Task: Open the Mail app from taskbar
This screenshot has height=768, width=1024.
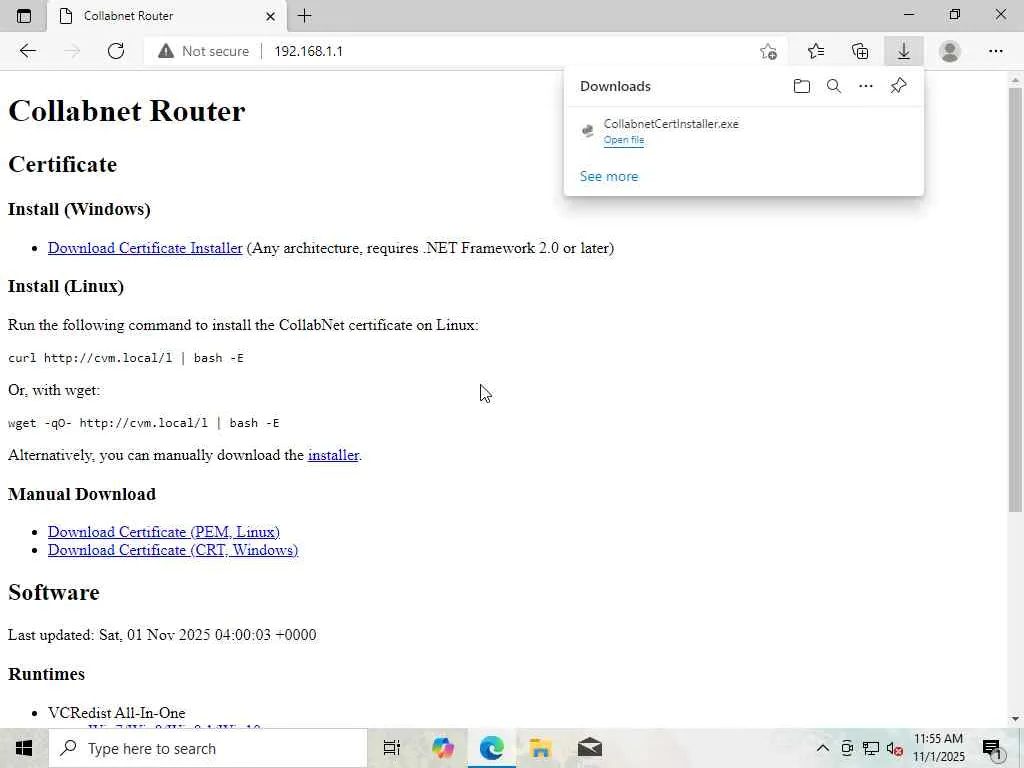Action: 590,748
